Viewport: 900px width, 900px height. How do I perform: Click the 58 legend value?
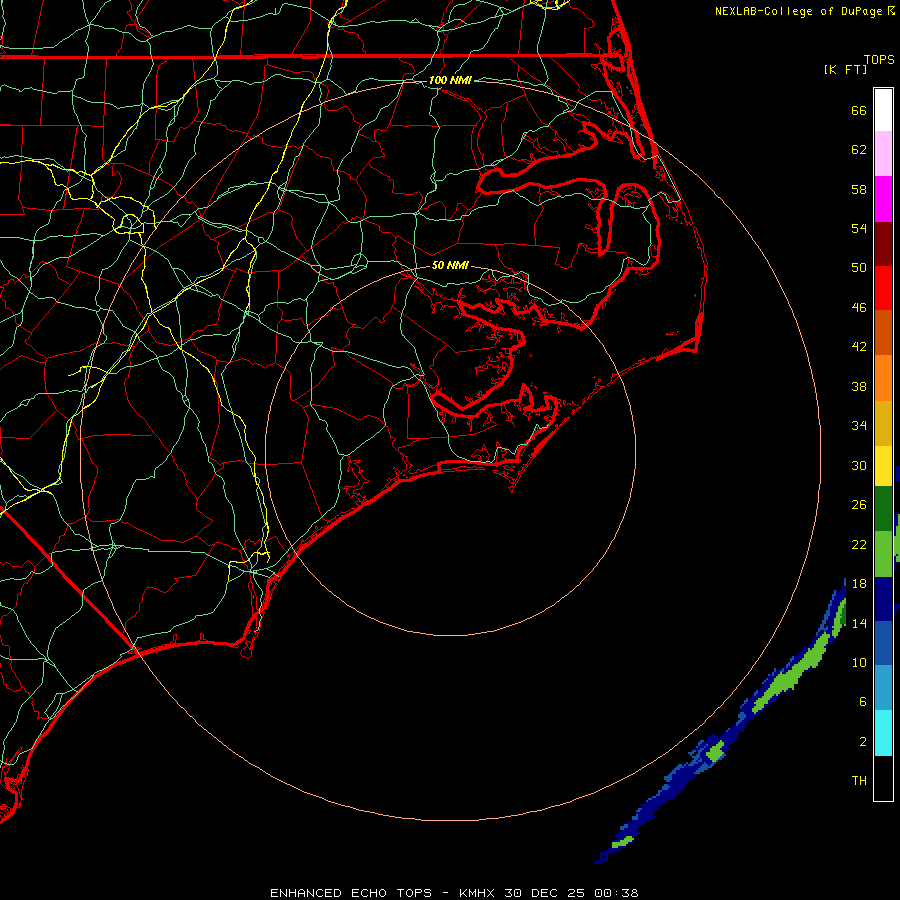(859, 189)
